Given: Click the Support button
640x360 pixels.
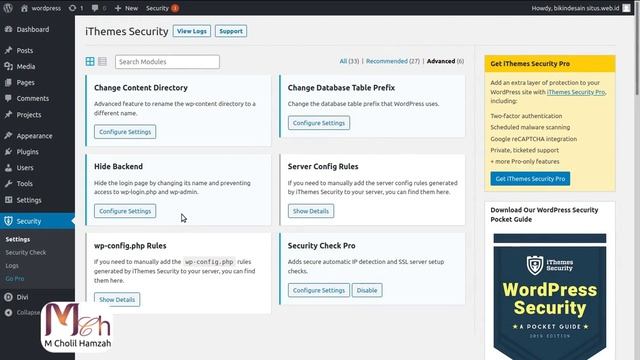Looking at the screenshot, I should [231, 31].
